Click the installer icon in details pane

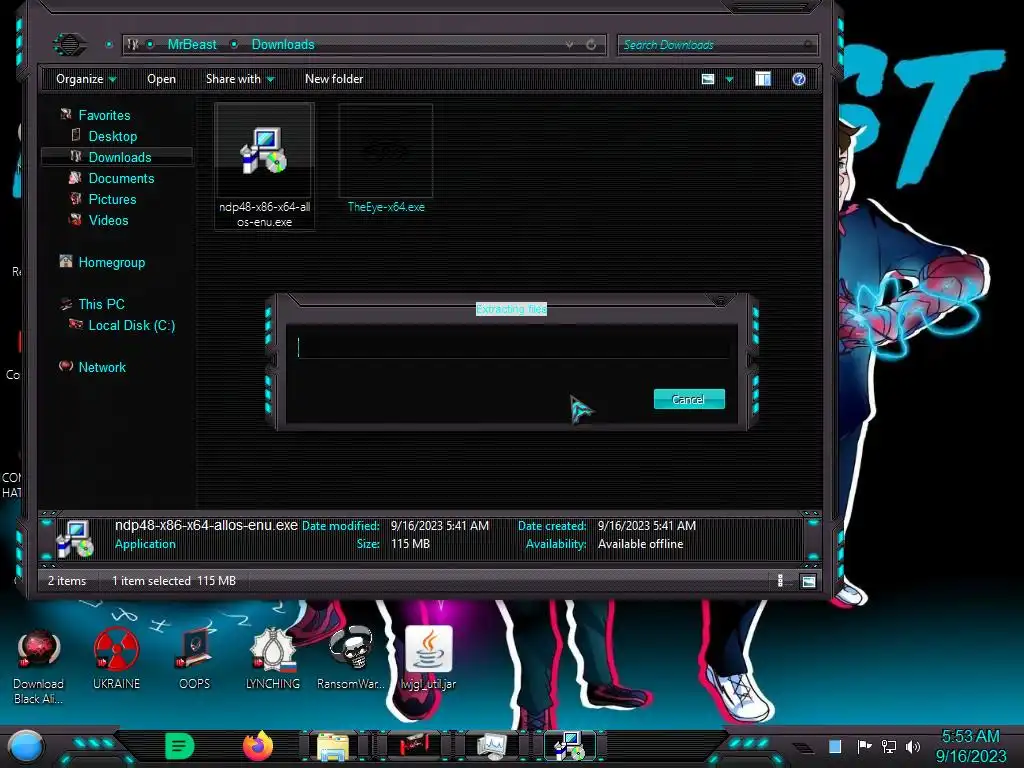click(x=76, y=538)
